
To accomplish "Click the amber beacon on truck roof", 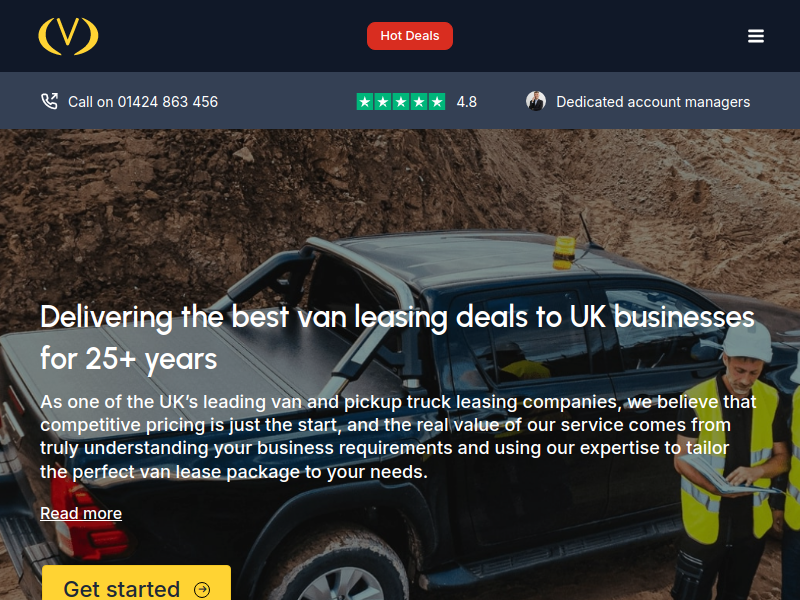I will coord(564,253).
